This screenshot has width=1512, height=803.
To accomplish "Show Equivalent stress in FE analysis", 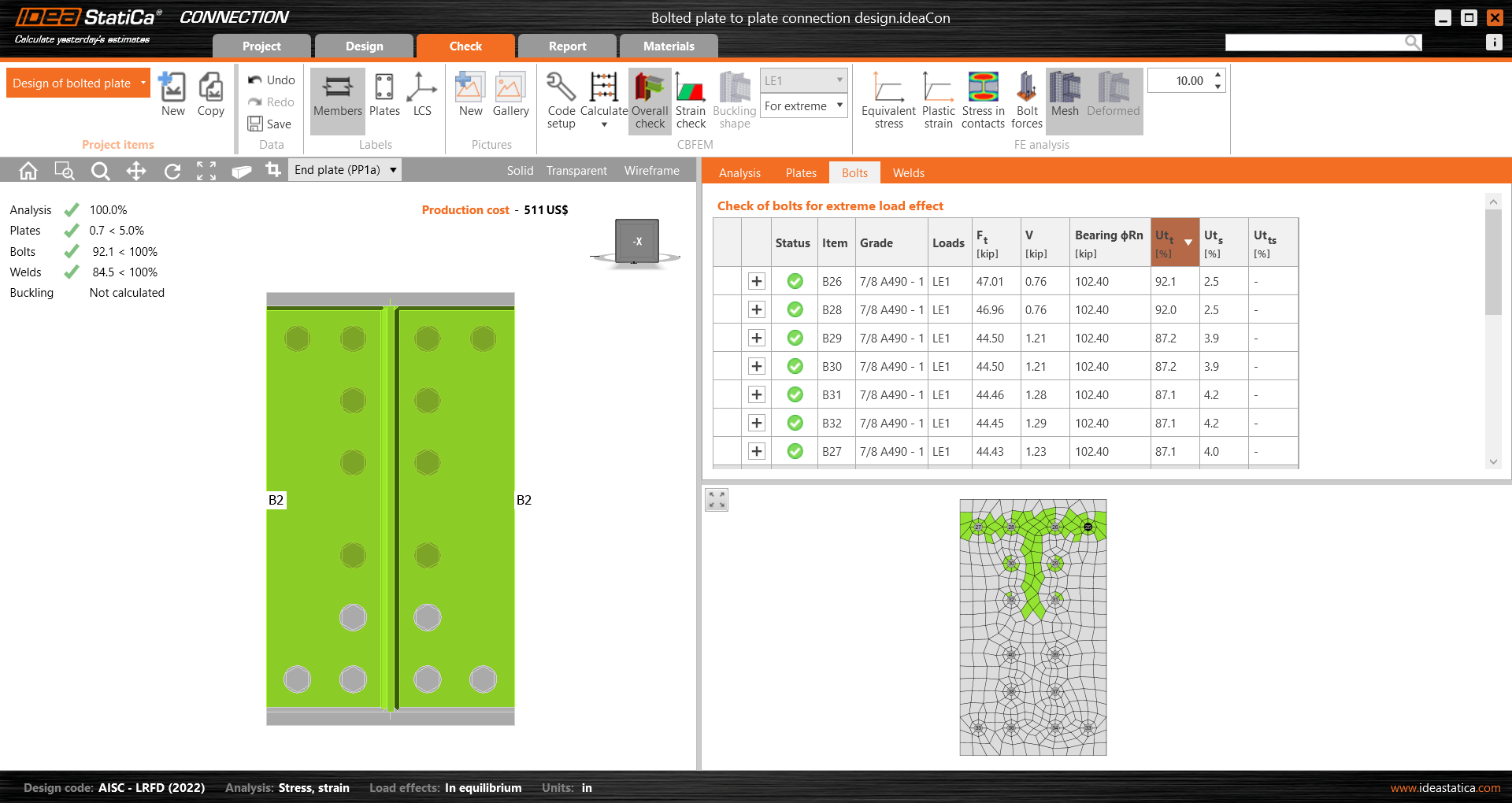I will (888, 101).
